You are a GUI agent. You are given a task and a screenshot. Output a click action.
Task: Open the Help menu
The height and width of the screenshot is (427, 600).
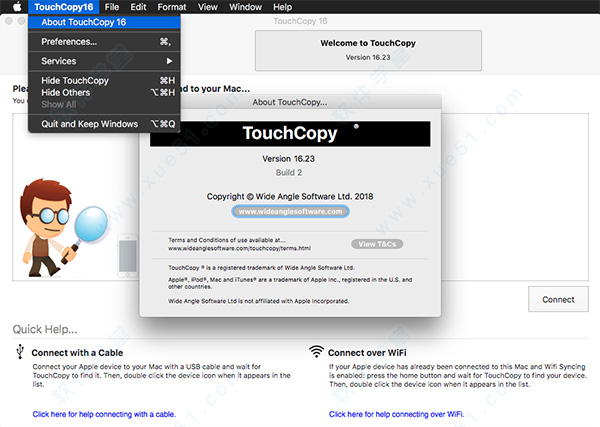(282, 7)
